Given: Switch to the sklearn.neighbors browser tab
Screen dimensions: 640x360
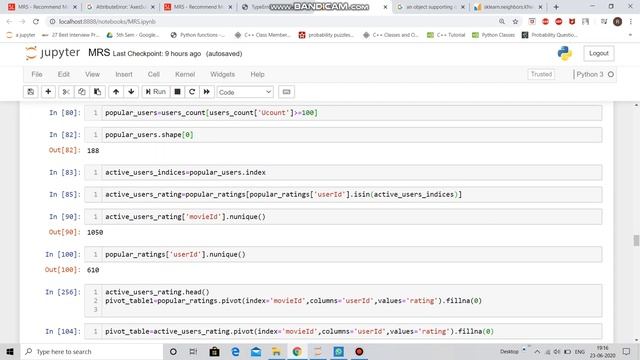Looking at the screenshot, I should (508, 7).
